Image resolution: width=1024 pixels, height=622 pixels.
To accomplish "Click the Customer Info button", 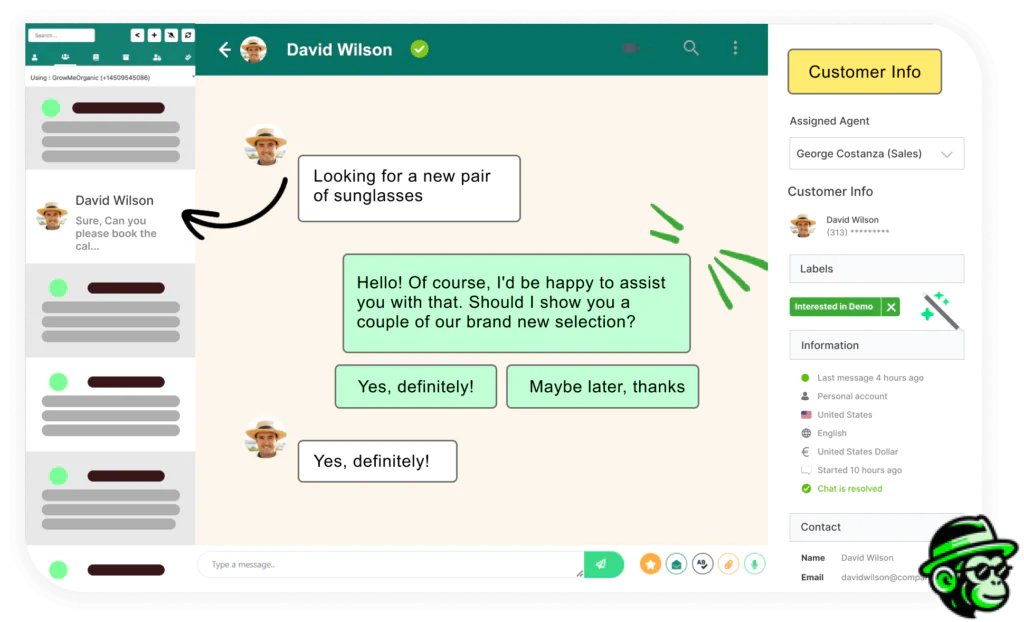I will coord(864,72).
